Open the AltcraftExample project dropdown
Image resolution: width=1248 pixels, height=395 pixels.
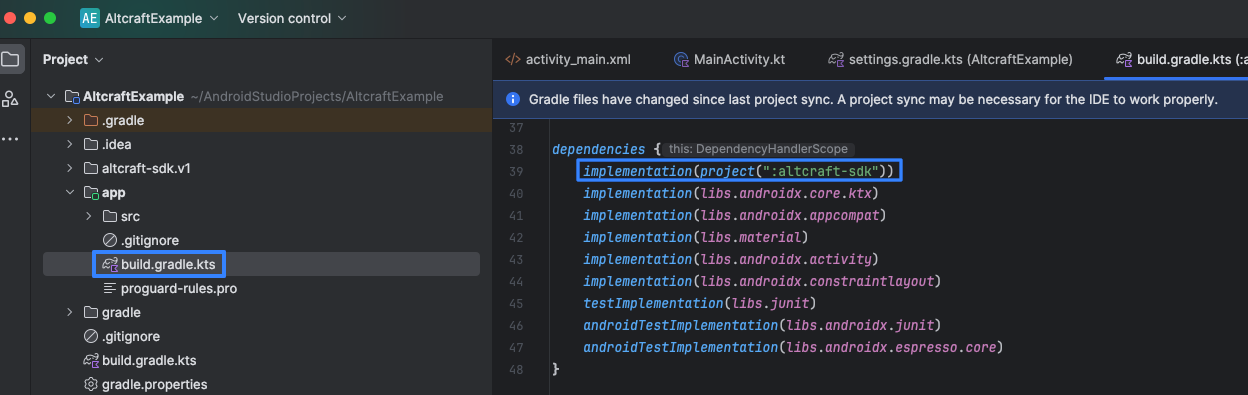tap(151, 18)
